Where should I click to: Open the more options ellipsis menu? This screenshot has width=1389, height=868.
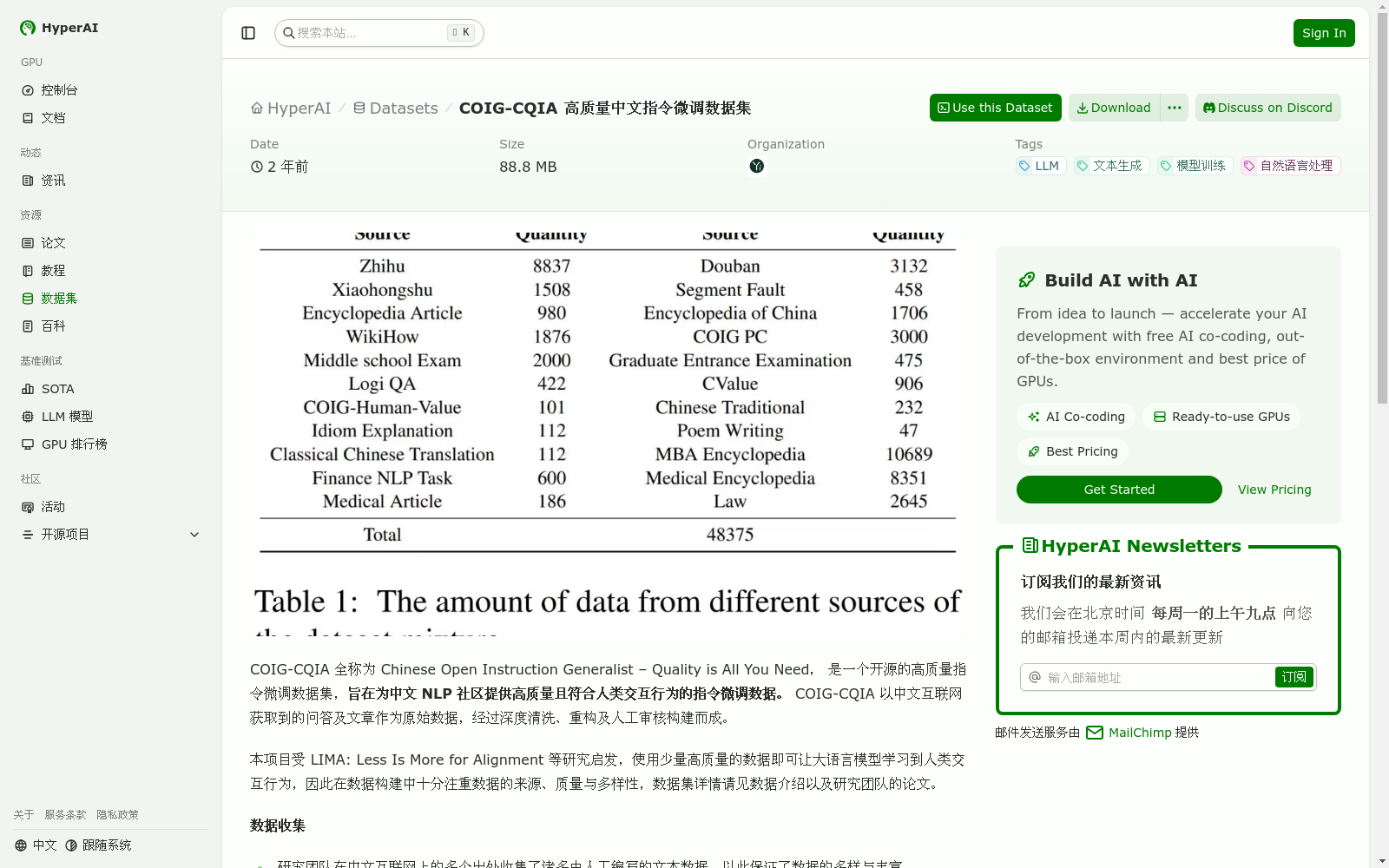1175,108
